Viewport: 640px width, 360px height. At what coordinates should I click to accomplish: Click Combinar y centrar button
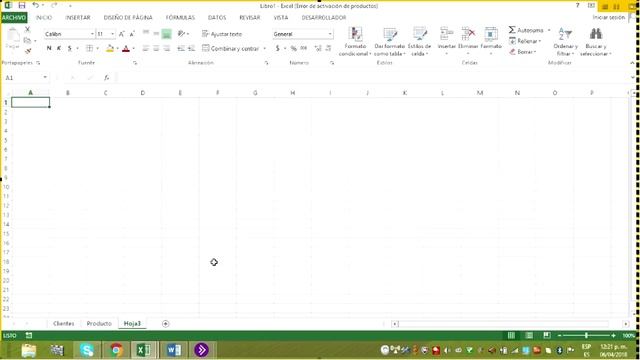click(x=231, y=48)
